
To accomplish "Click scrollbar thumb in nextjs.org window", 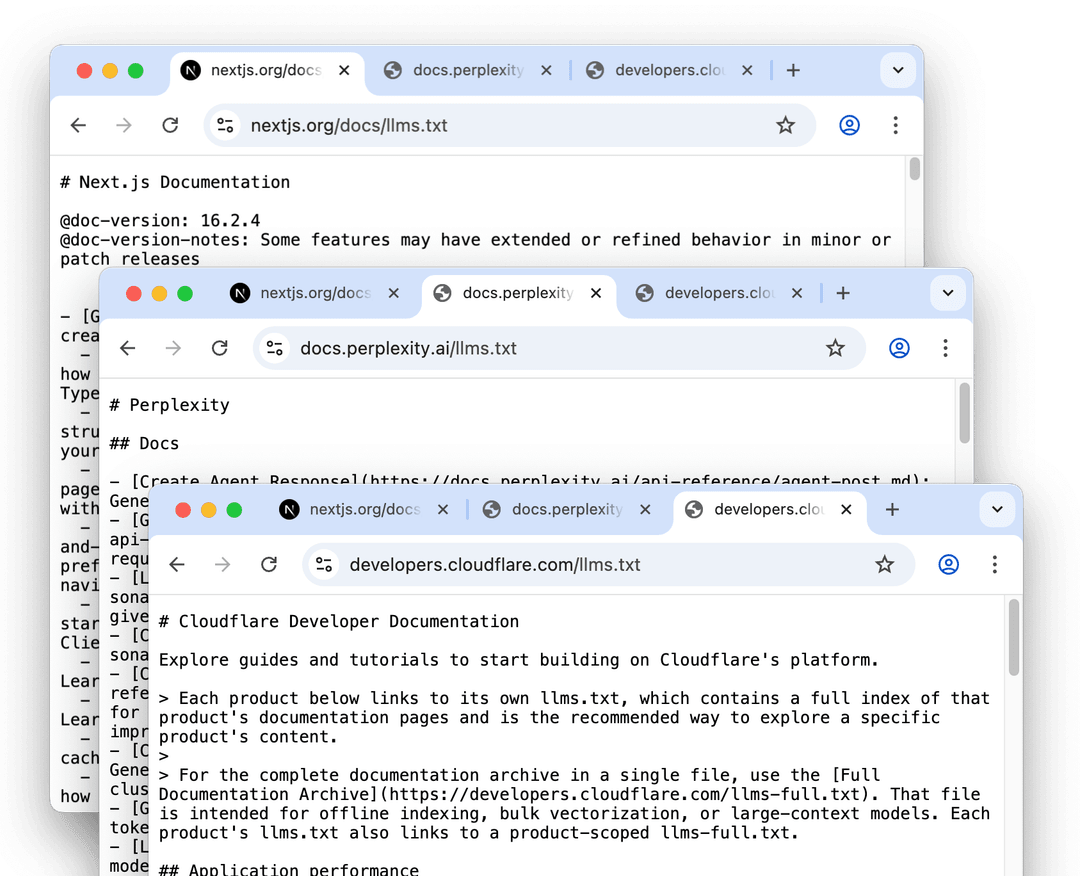I will pyautogui.click(x=915, y=169).
